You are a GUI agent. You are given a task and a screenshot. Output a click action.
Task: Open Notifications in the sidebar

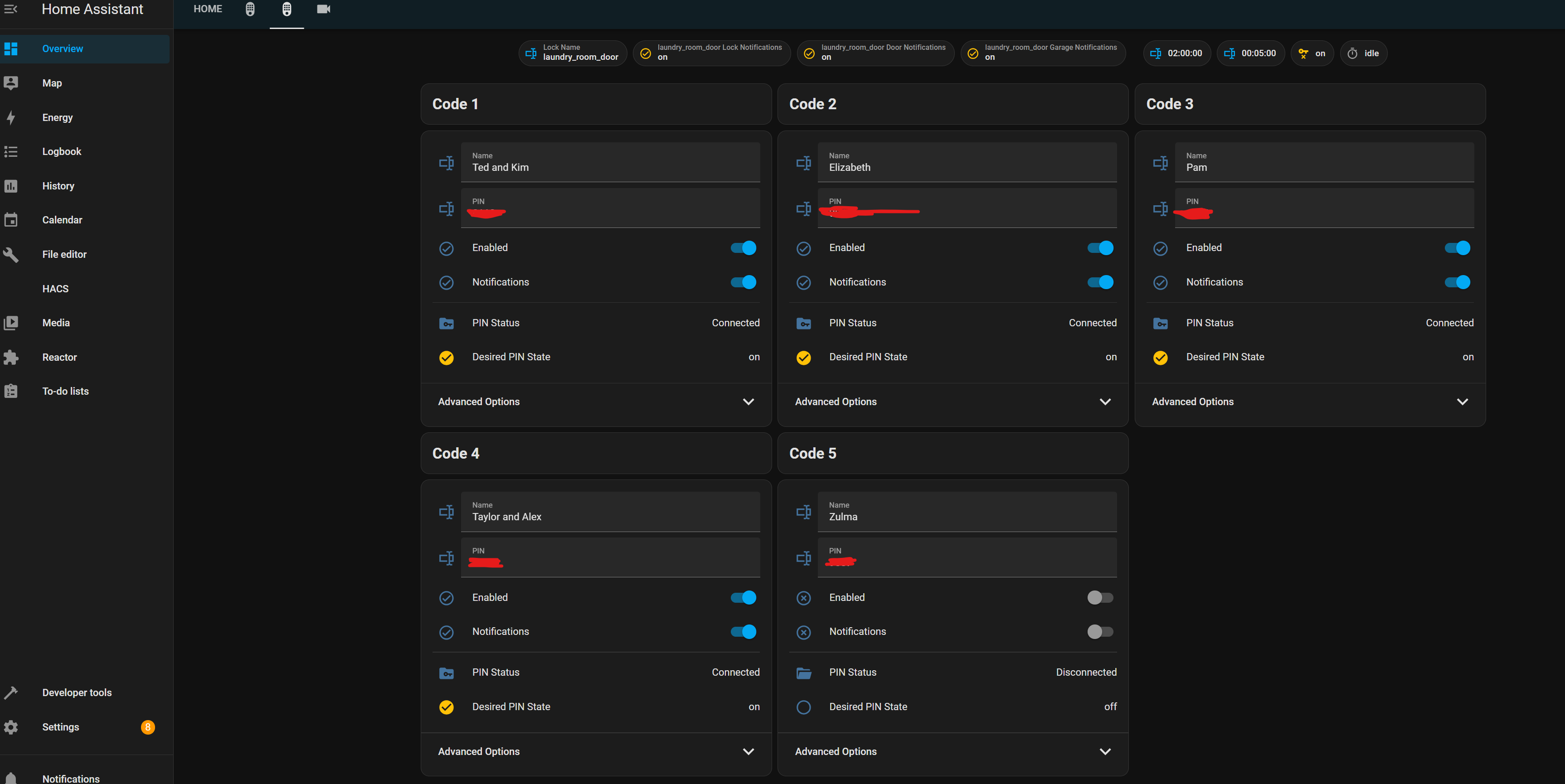click(85, 777)
